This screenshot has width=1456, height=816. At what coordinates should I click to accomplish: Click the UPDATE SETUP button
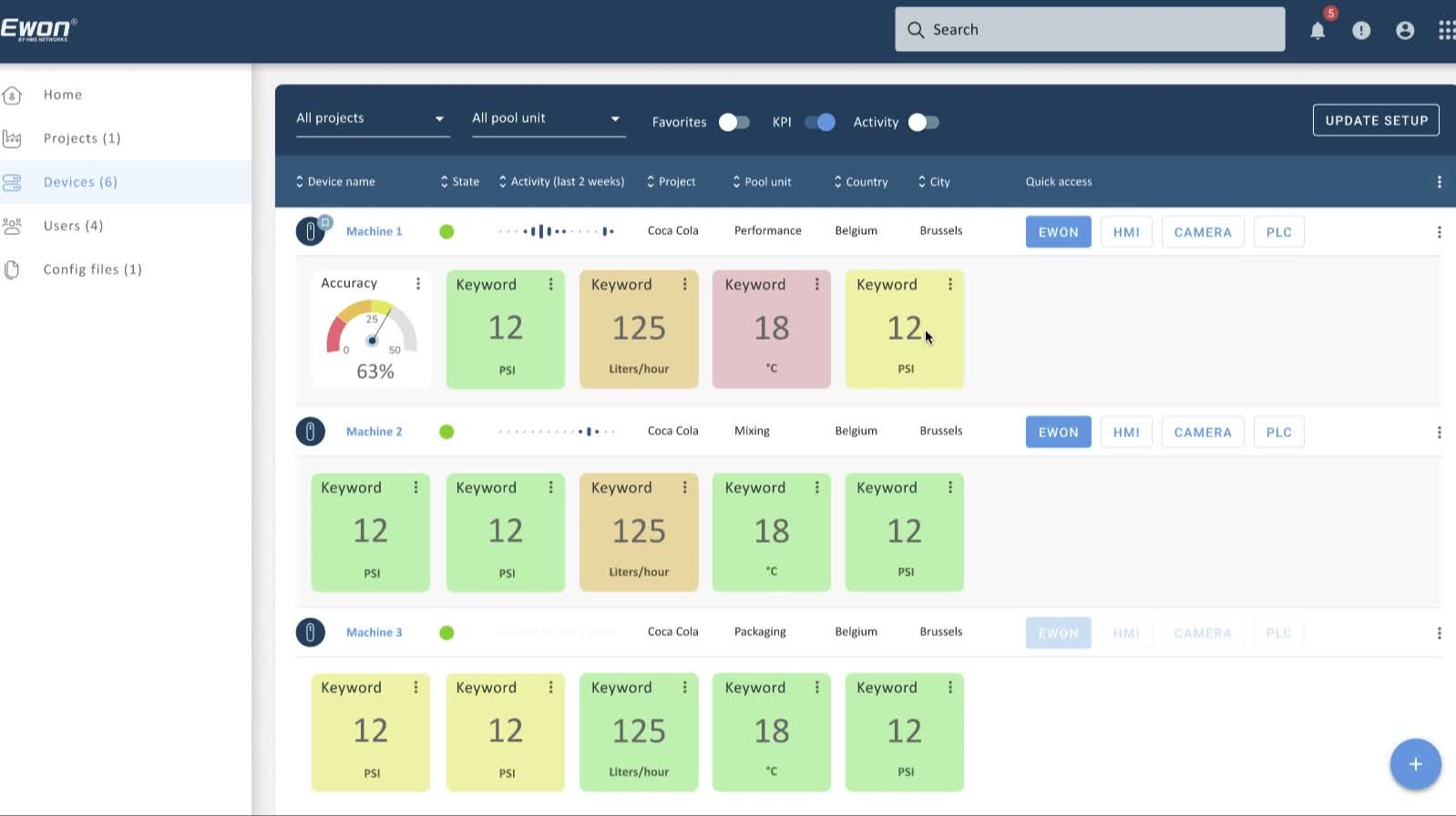[1376, 120]
